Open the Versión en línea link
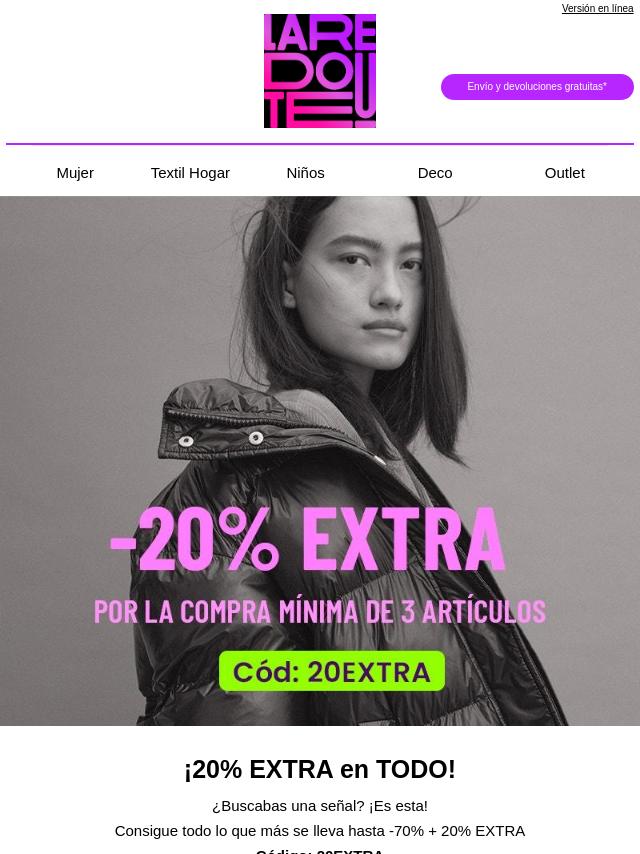Image resolution: width=640 pixels, height=854 pixels. point(597,9)
